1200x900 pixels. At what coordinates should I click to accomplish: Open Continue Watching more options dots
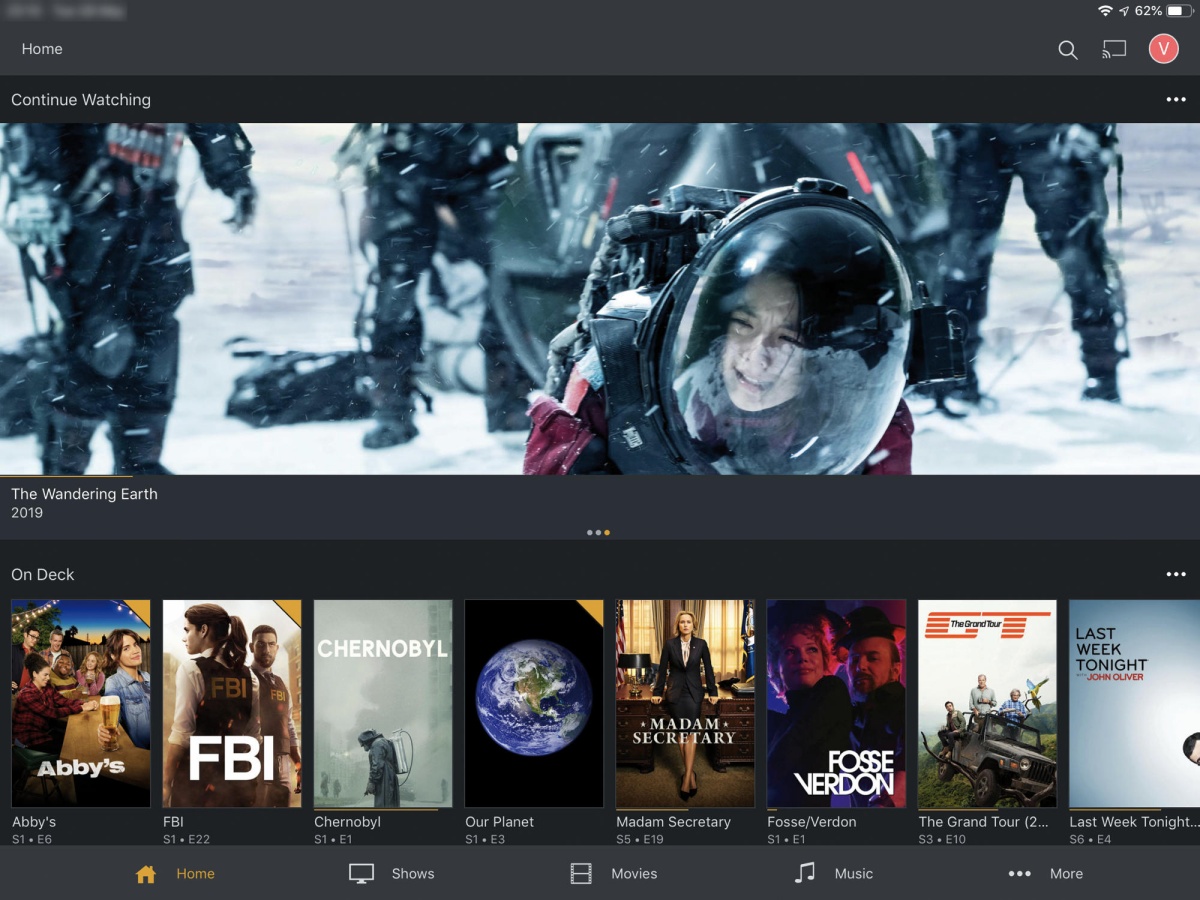(1176, 100)
